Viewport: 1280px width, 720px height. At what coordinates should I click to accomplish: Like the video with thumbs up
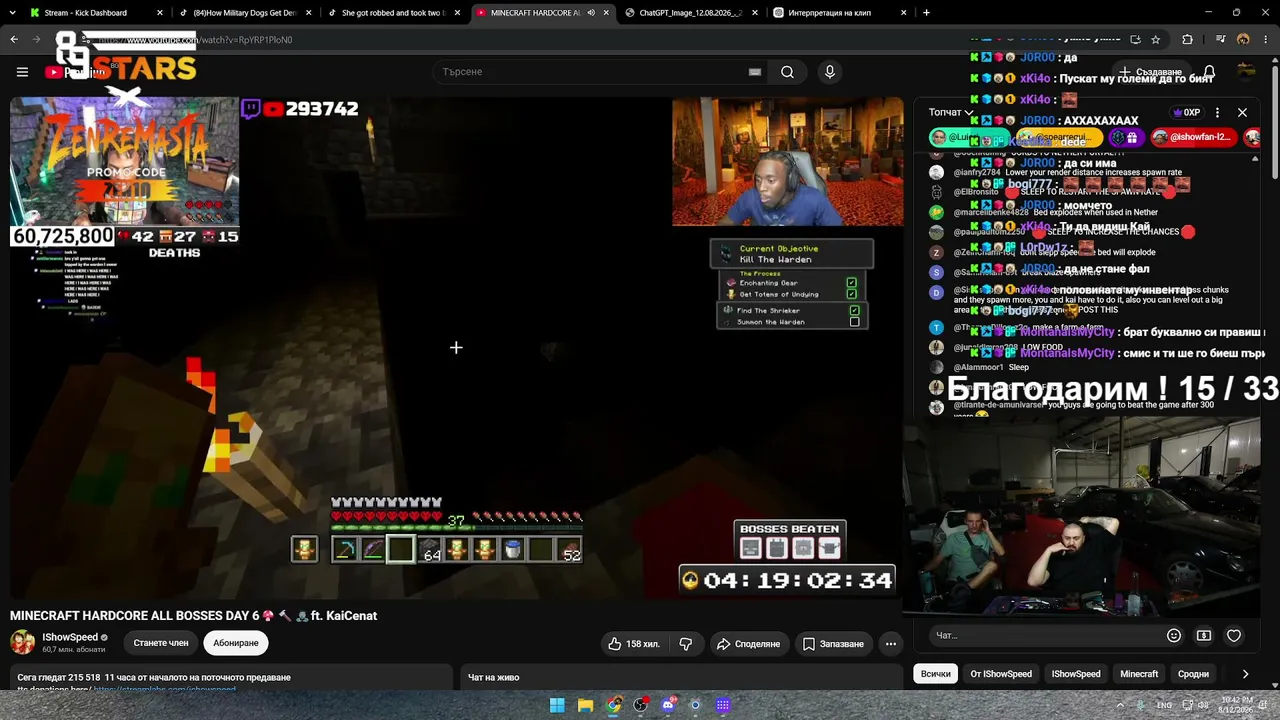pyautogui.click(x=633, y=644)
